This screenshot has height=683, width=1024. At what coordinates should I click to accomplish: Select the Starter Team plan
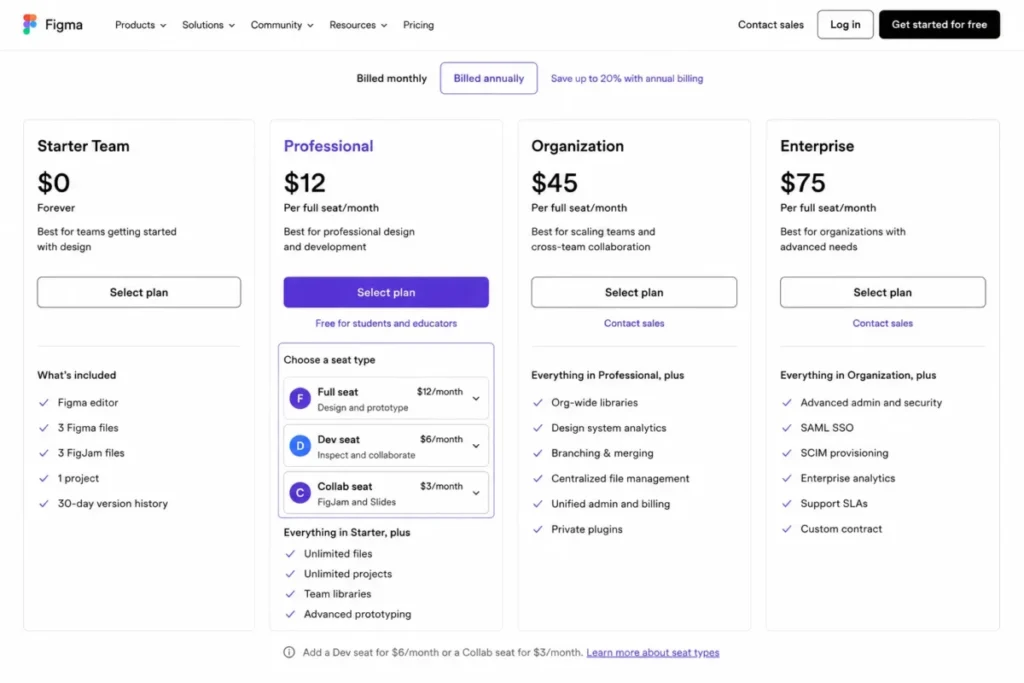[139, 293]
